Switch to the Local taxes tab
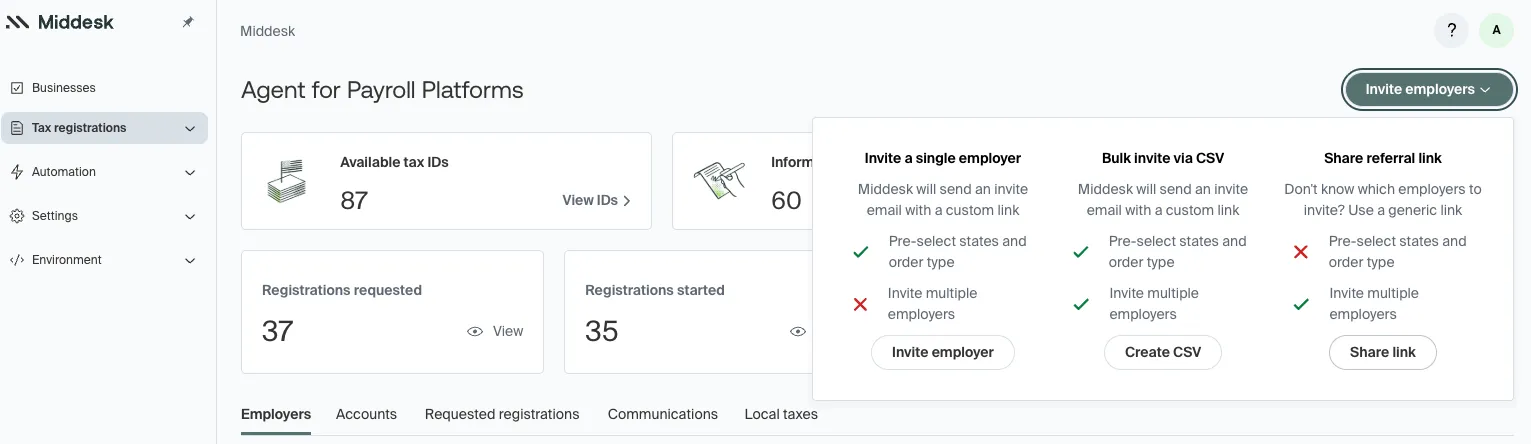Image resolution: width=1531 pixels, height=444 pixels. pyautogui.click(x=781, y=414)
